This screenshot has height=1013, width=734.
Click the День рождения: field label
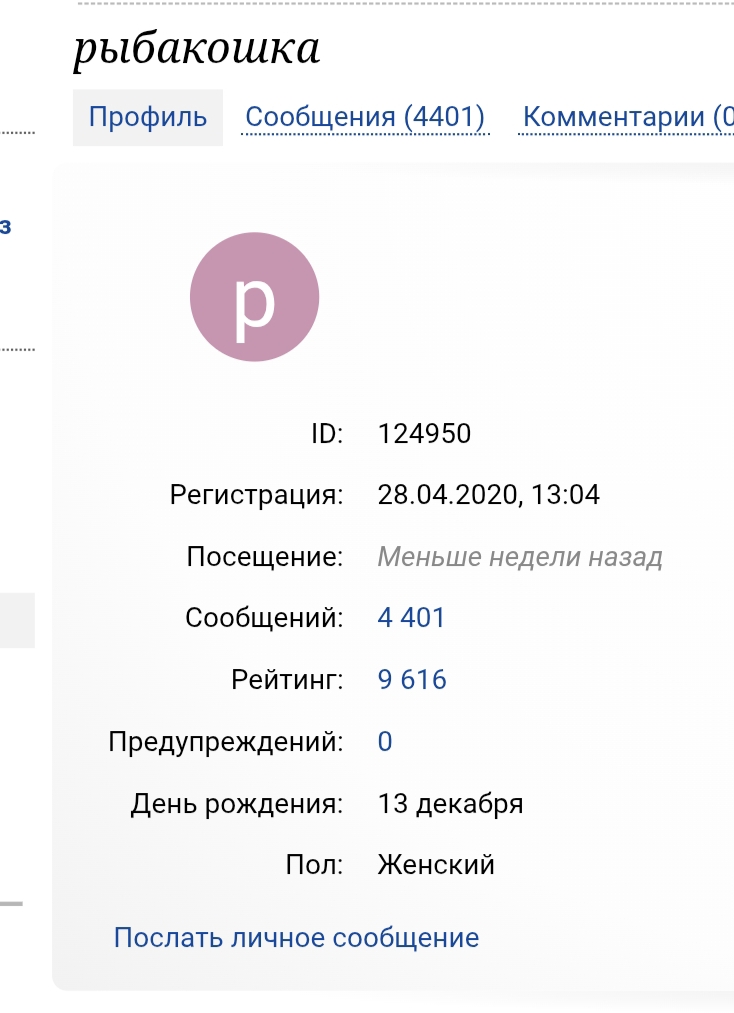(237, 804)
